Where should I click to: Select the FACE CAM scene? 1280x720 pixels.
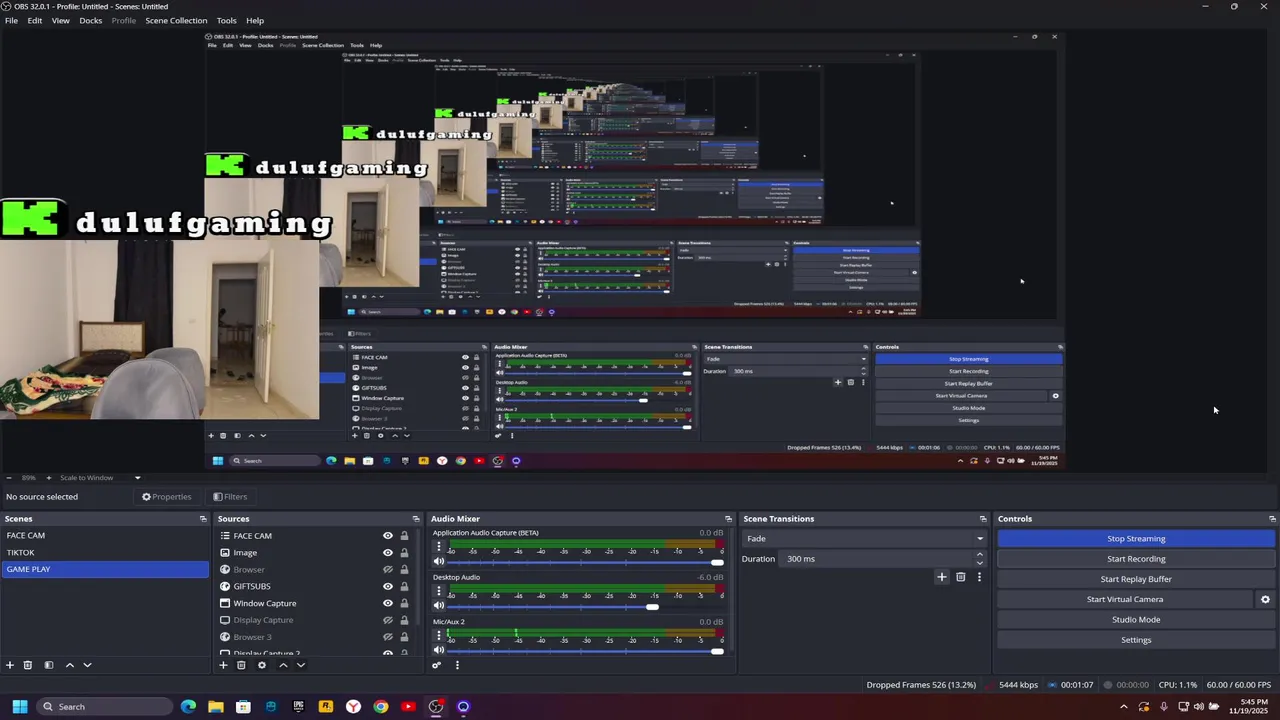coord(105,535)
